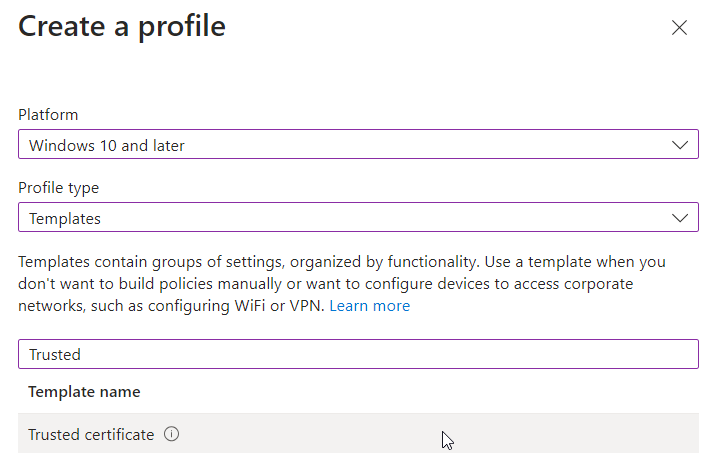This screenshot has height=474, width=716.
Task: Click the Profile type dropdown chevron arrow
Action: point(679,218)
